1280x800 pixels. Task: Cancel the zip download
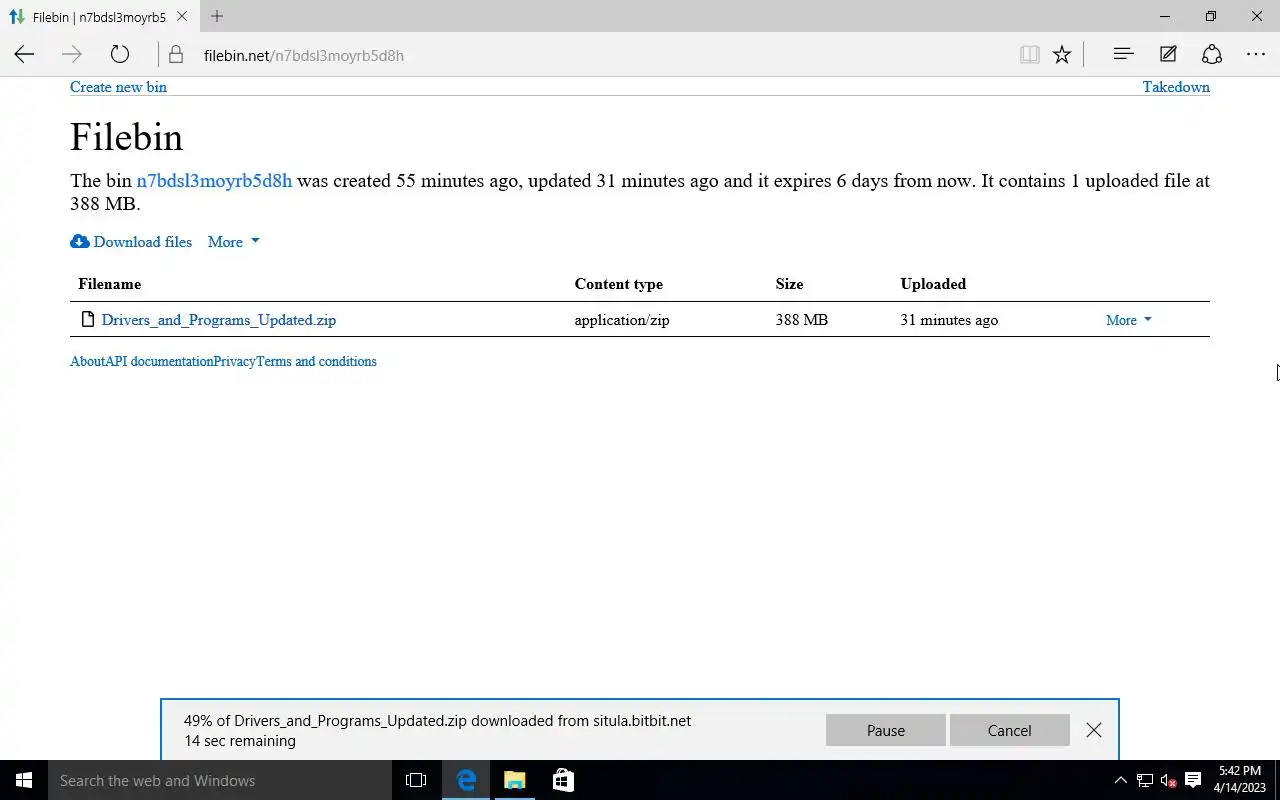tap(1009, 730)
